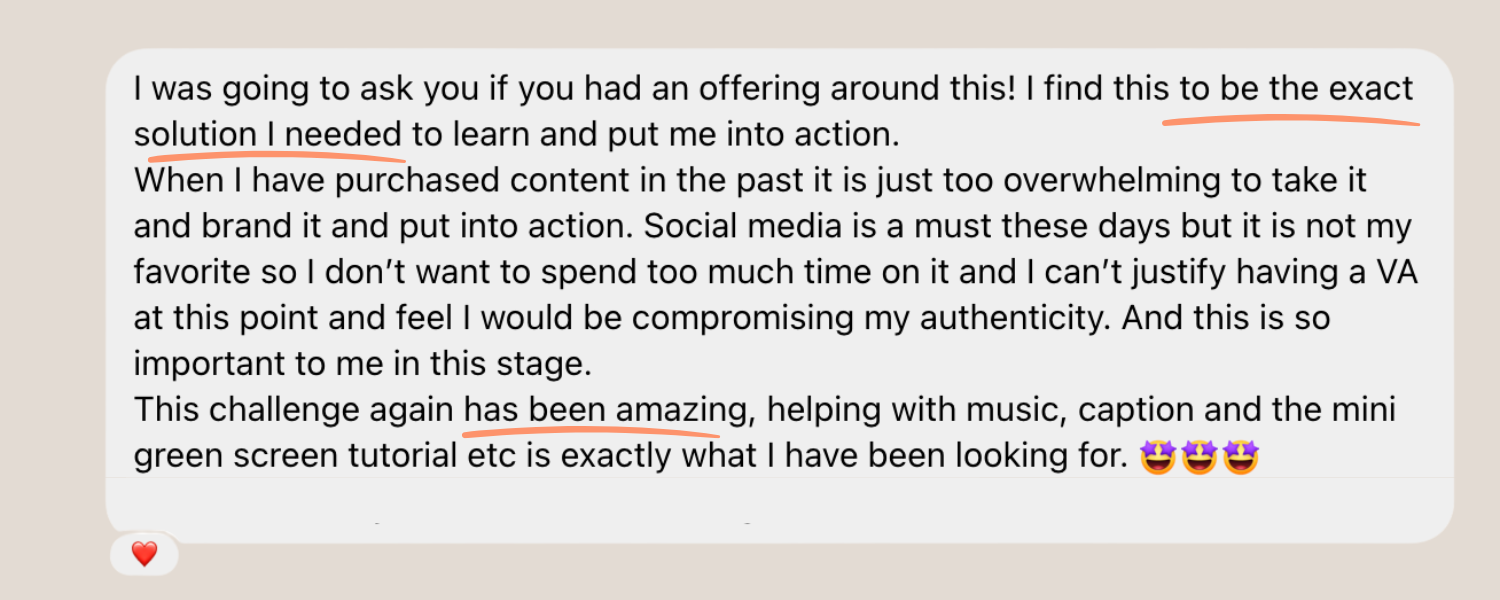Click the orange underline beneath "has been amazing"
1500x600 pixels.
pos(592,433)
